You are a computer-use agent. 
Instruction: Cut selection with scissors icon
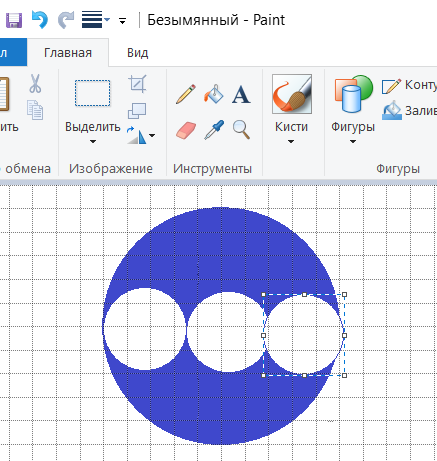point(35,84)
